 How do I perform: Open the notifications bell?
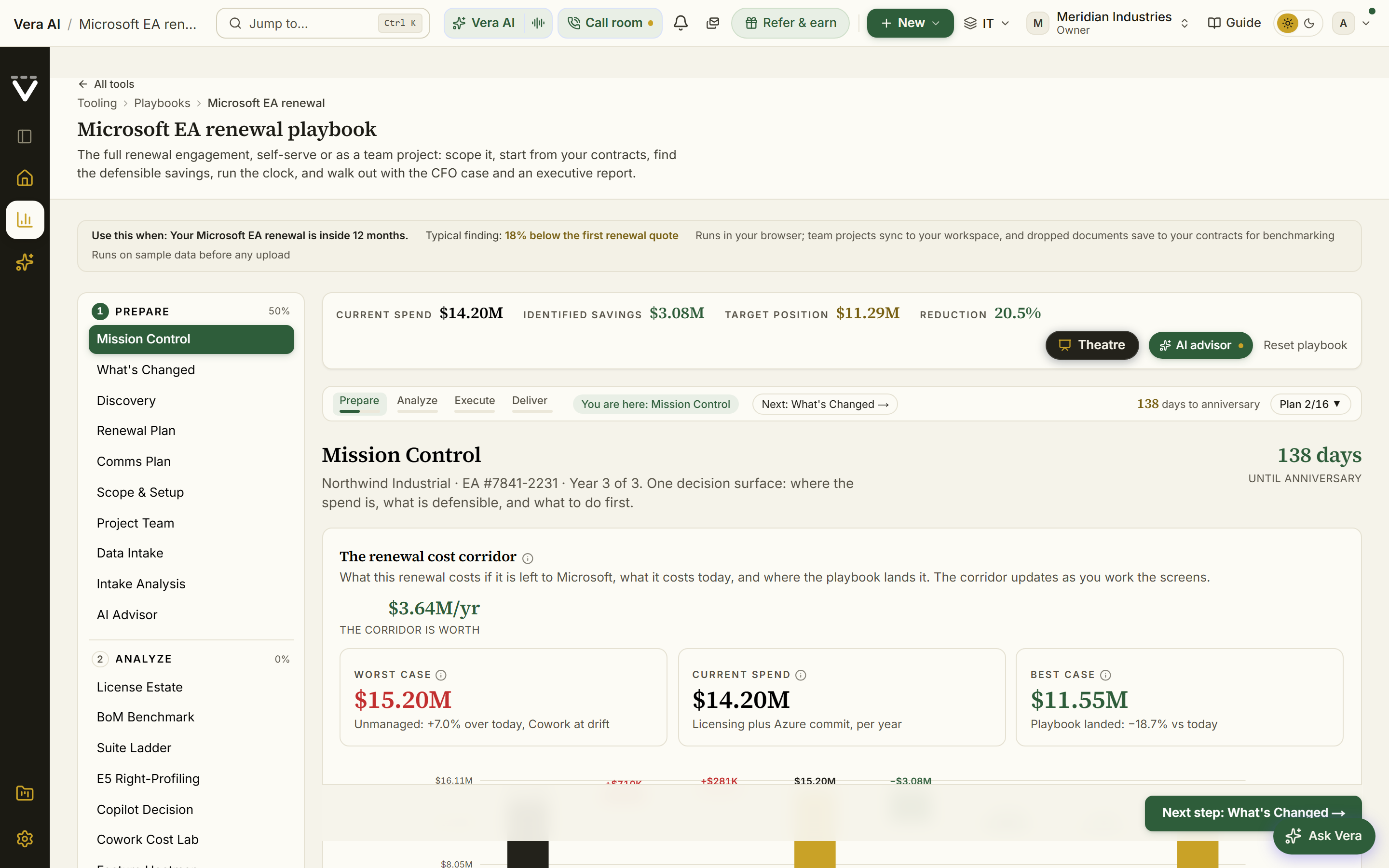click(x=681, y=23)
